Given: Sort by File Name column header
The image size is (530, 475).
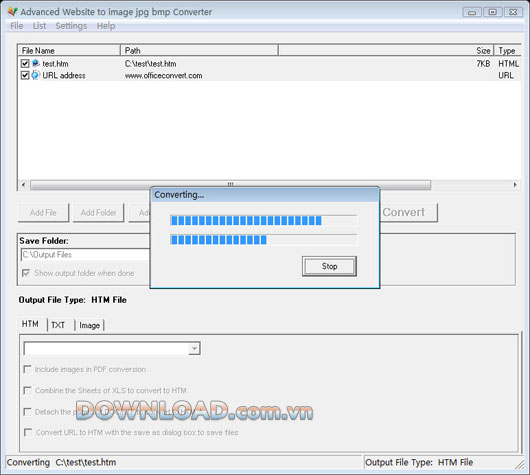Looking at the screenshot, I should (69, 51).
